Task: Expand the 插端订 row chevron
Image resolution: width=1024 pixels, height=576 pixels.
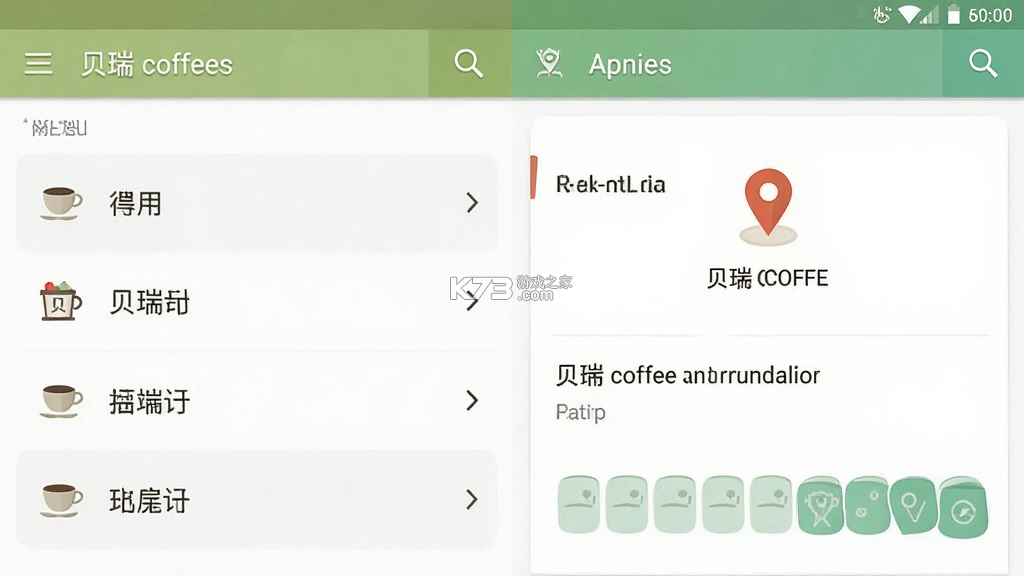Action: click(472, 400)
